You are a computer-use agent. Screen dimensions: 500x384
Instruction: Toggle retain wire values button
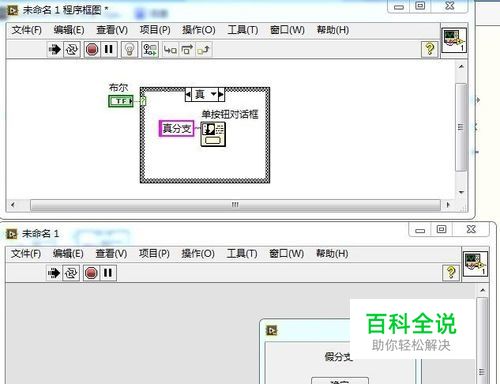150,50
